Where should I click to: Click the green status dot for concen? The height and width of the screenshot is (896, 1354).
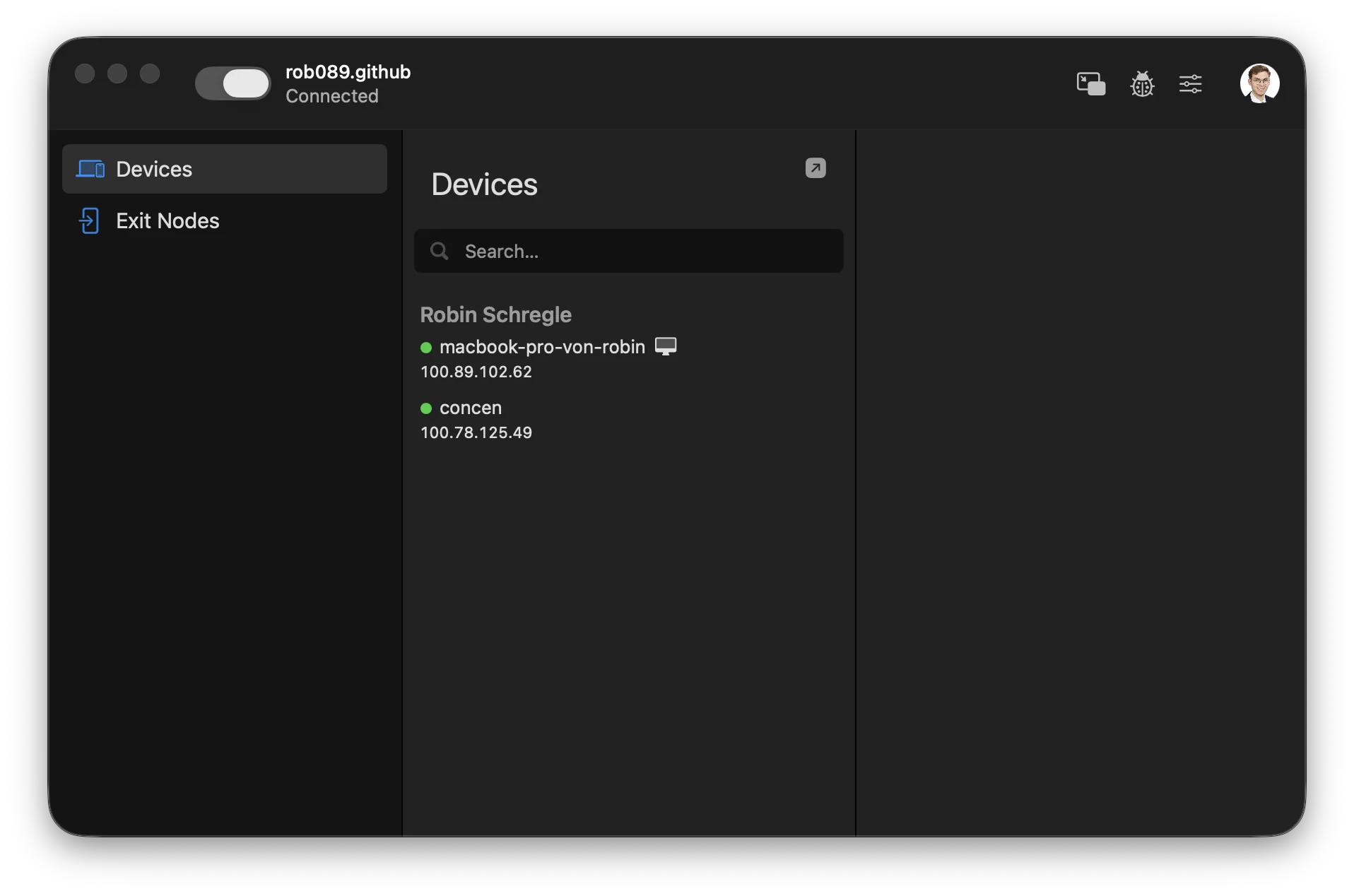[x=426, y=408]
